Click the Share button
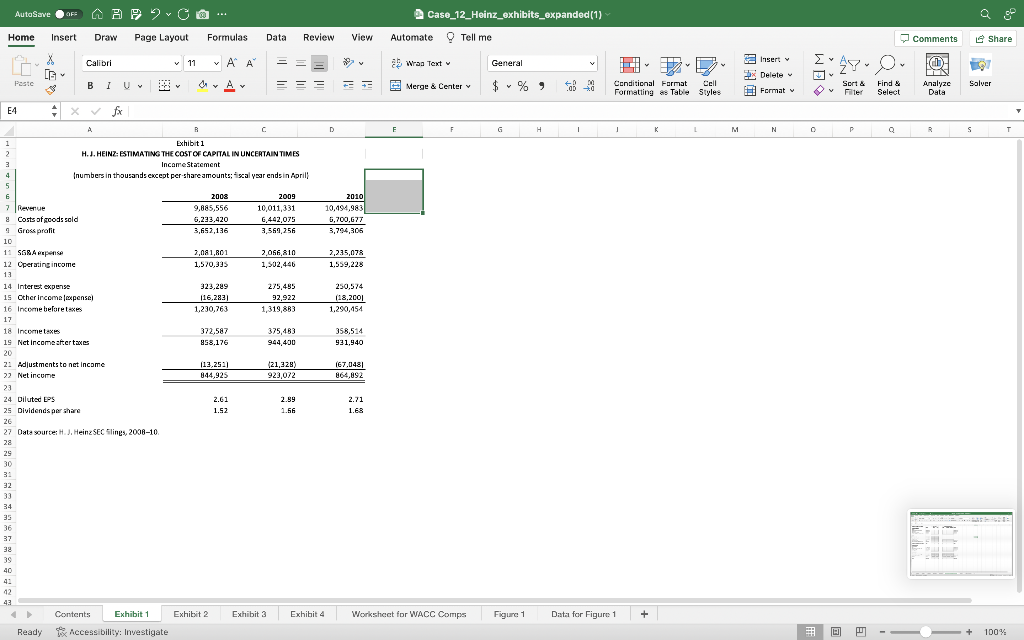1024x640 pixels. click(x=993, y=37)
